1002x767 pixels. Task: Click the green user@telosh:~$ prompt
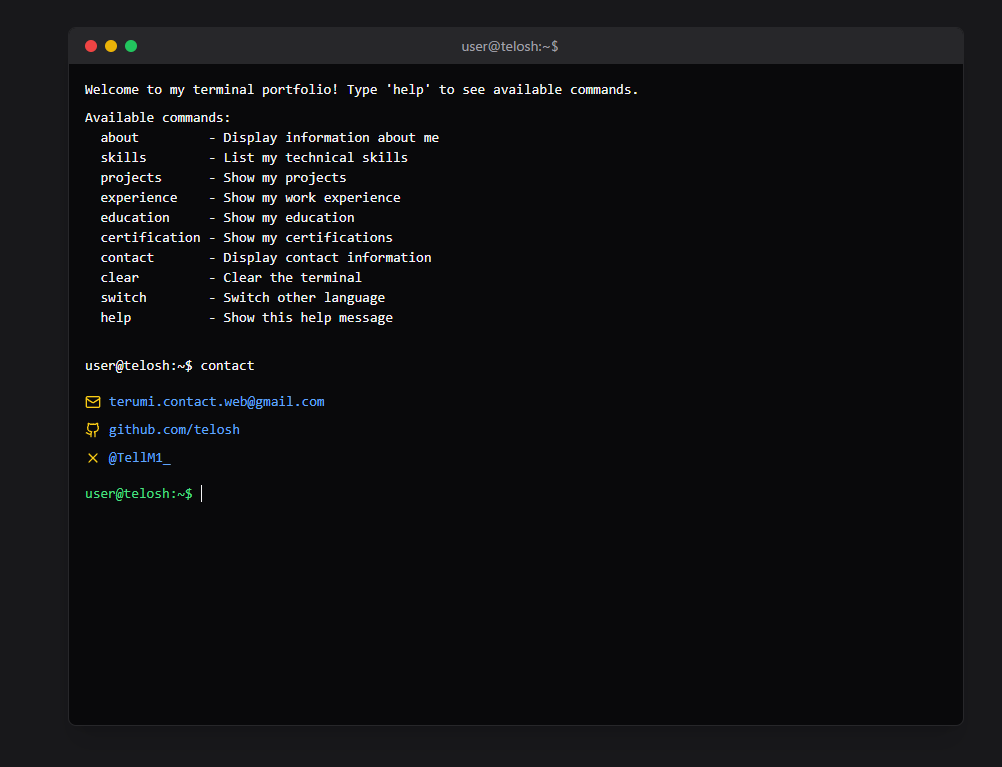pos(139,494)
